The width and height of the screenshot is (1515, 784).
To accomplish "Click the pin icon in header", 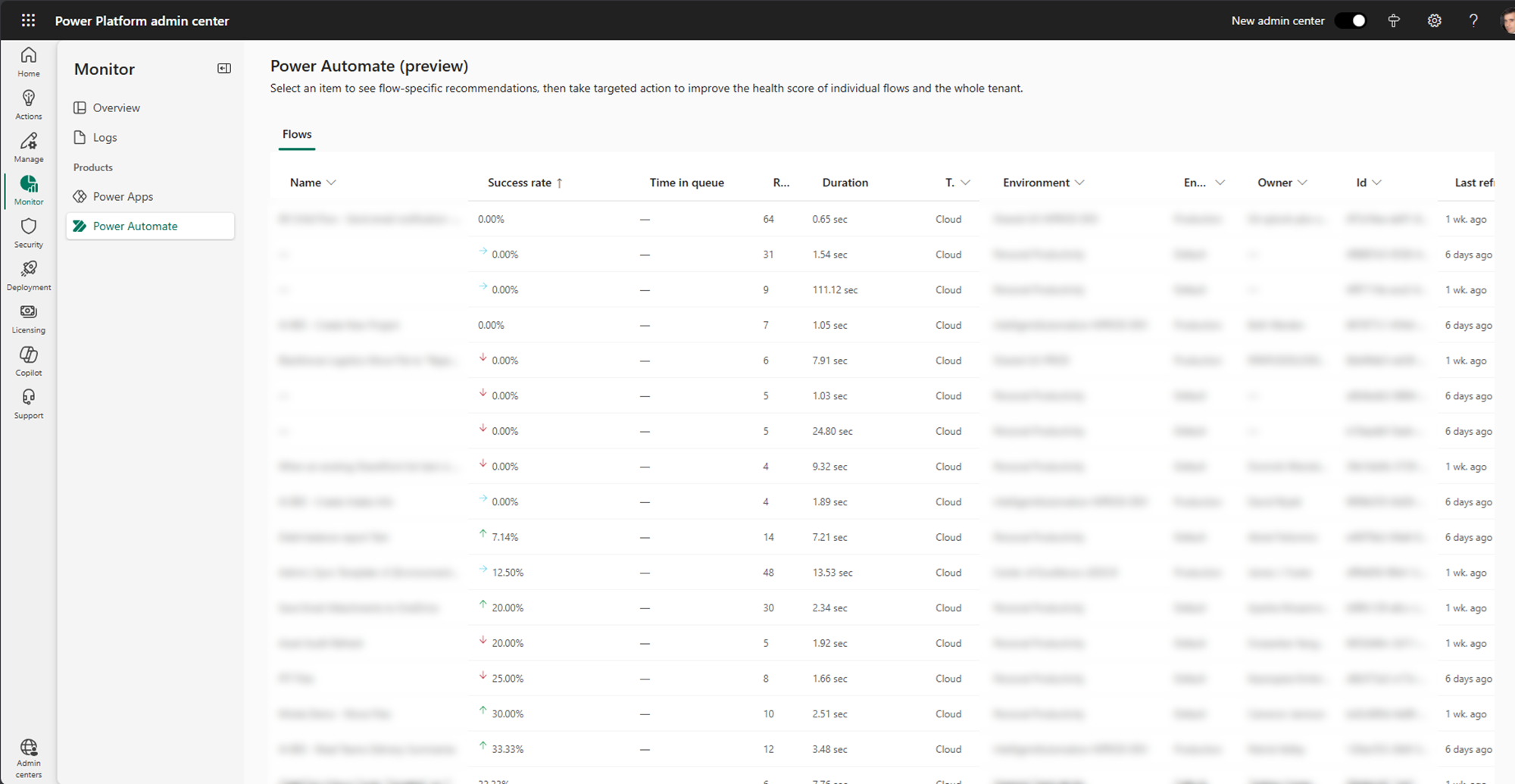I will coord(1394,20).
